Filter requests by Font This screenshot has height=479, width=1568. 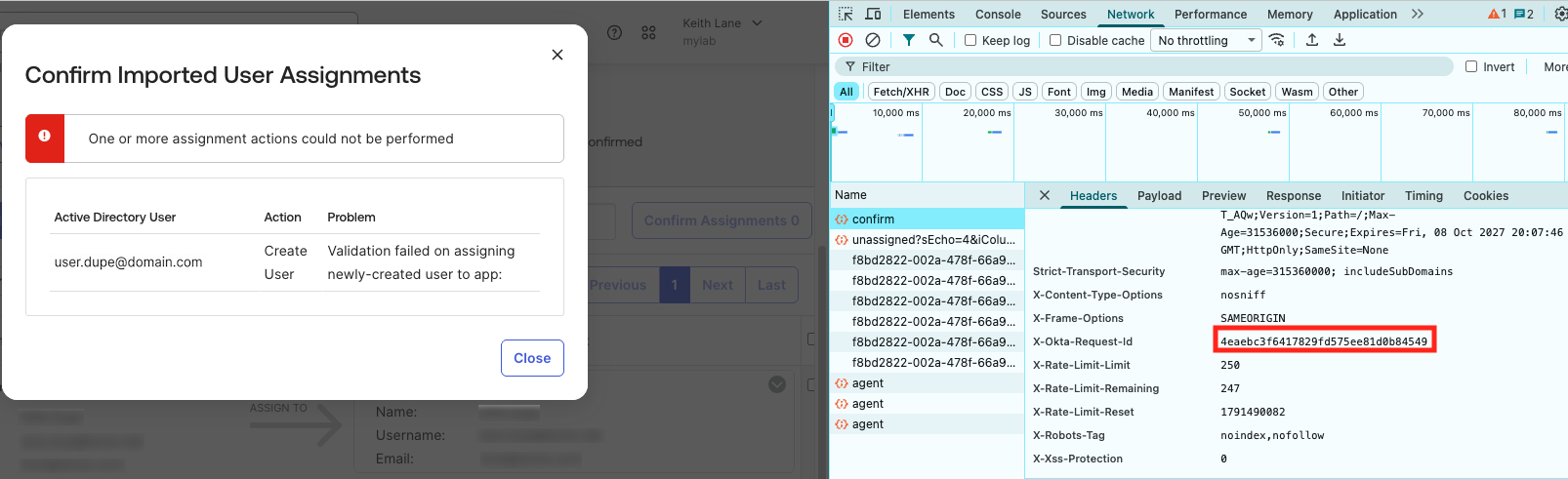click(x=1059, y=92)
